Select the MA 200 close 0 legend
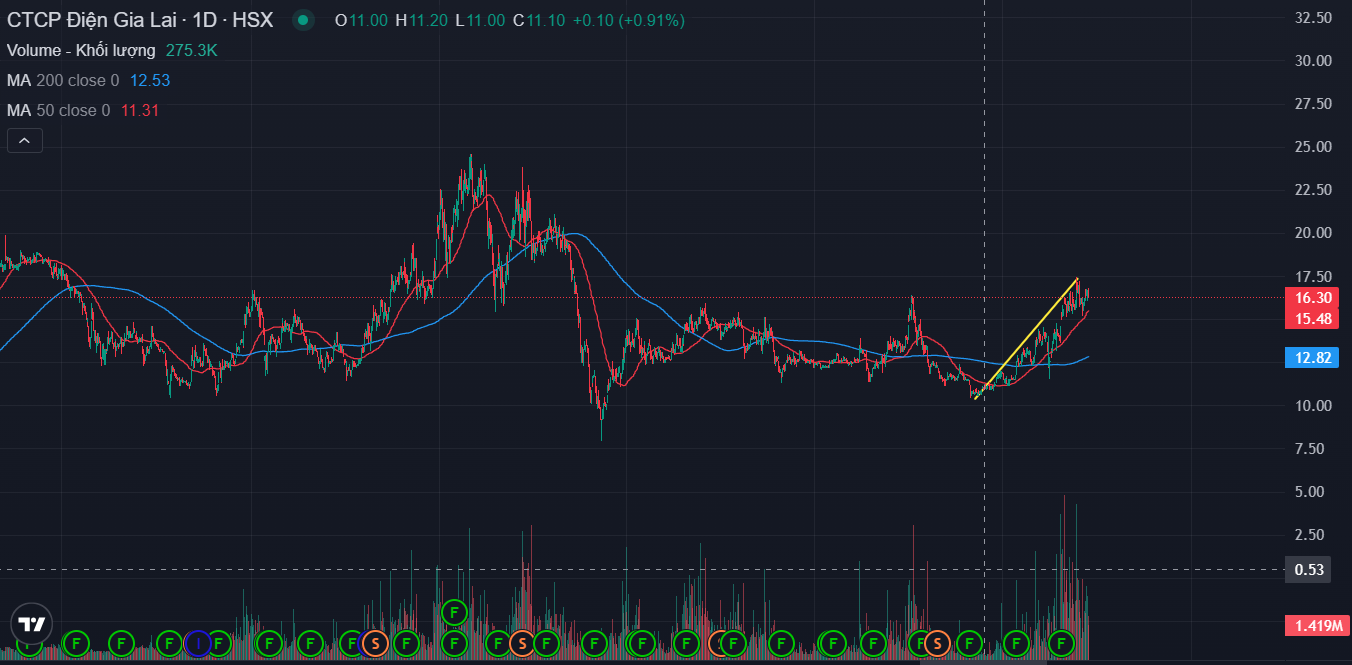 click(x=63, y=80)
